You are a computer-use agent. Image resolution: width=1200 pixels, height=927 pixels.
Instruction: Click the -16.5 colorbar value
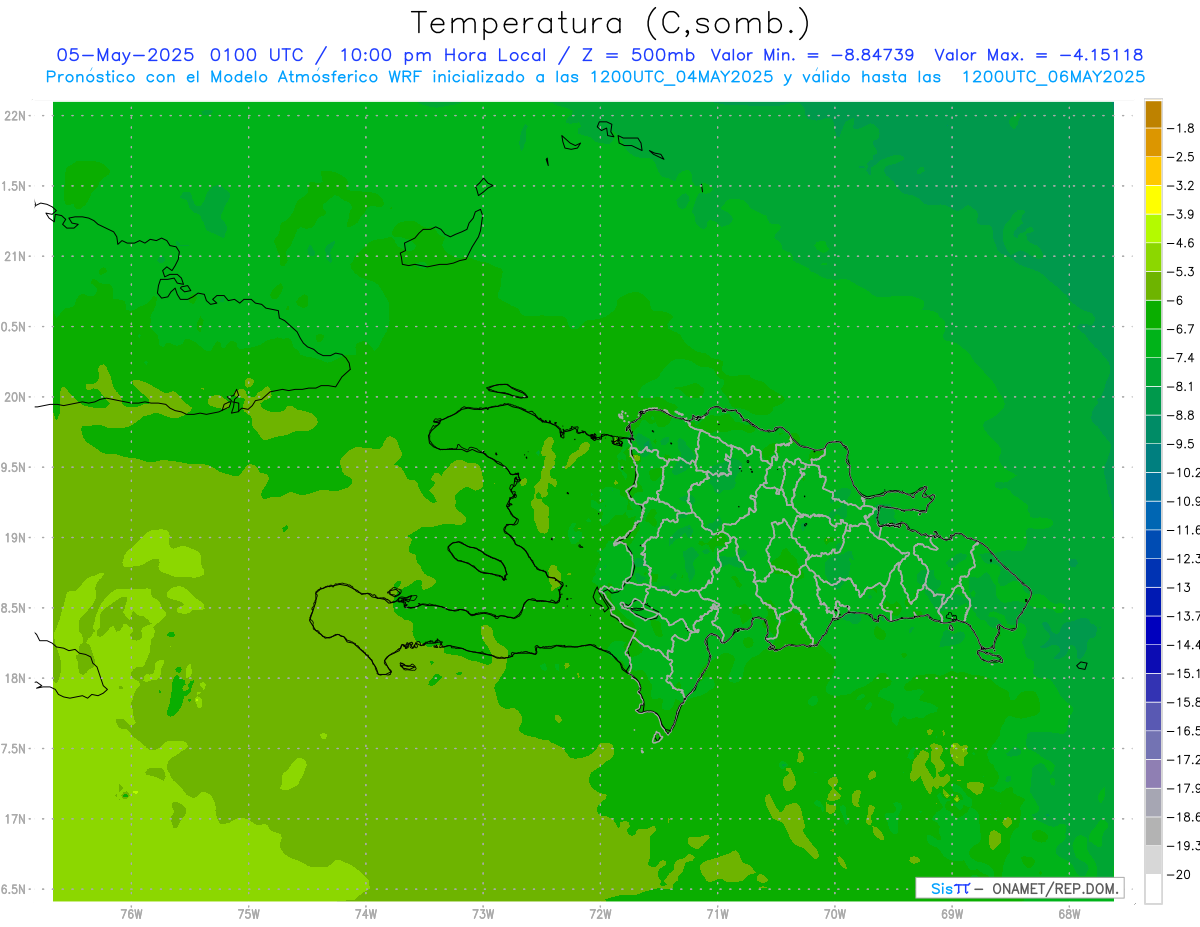(x=1184, y=731)
